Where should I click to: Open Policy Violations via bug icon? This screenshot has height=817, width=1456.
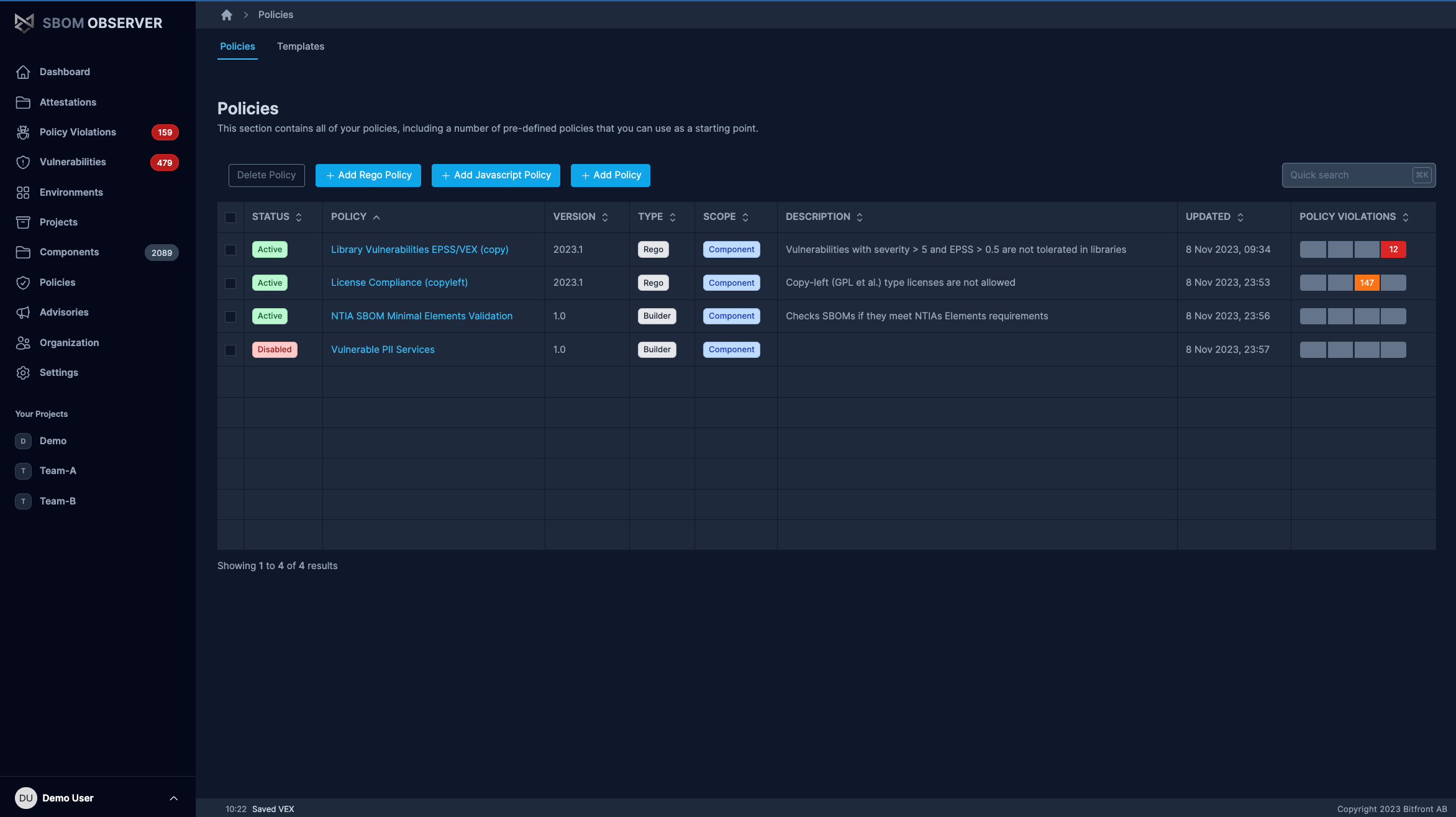tap(23, 132)
